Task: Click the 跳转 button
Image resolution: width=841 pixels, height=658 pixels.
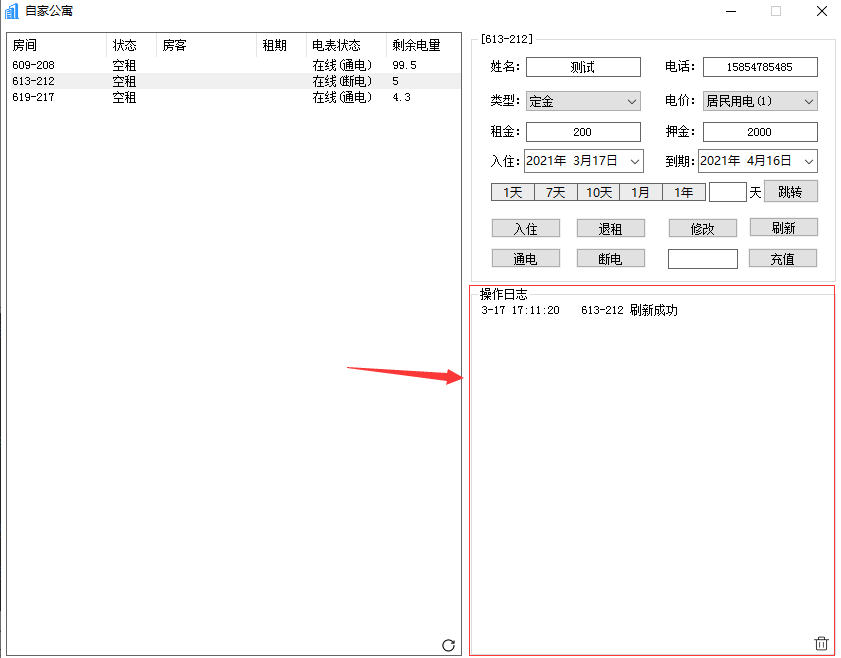Action: click(x=791, y=191)
